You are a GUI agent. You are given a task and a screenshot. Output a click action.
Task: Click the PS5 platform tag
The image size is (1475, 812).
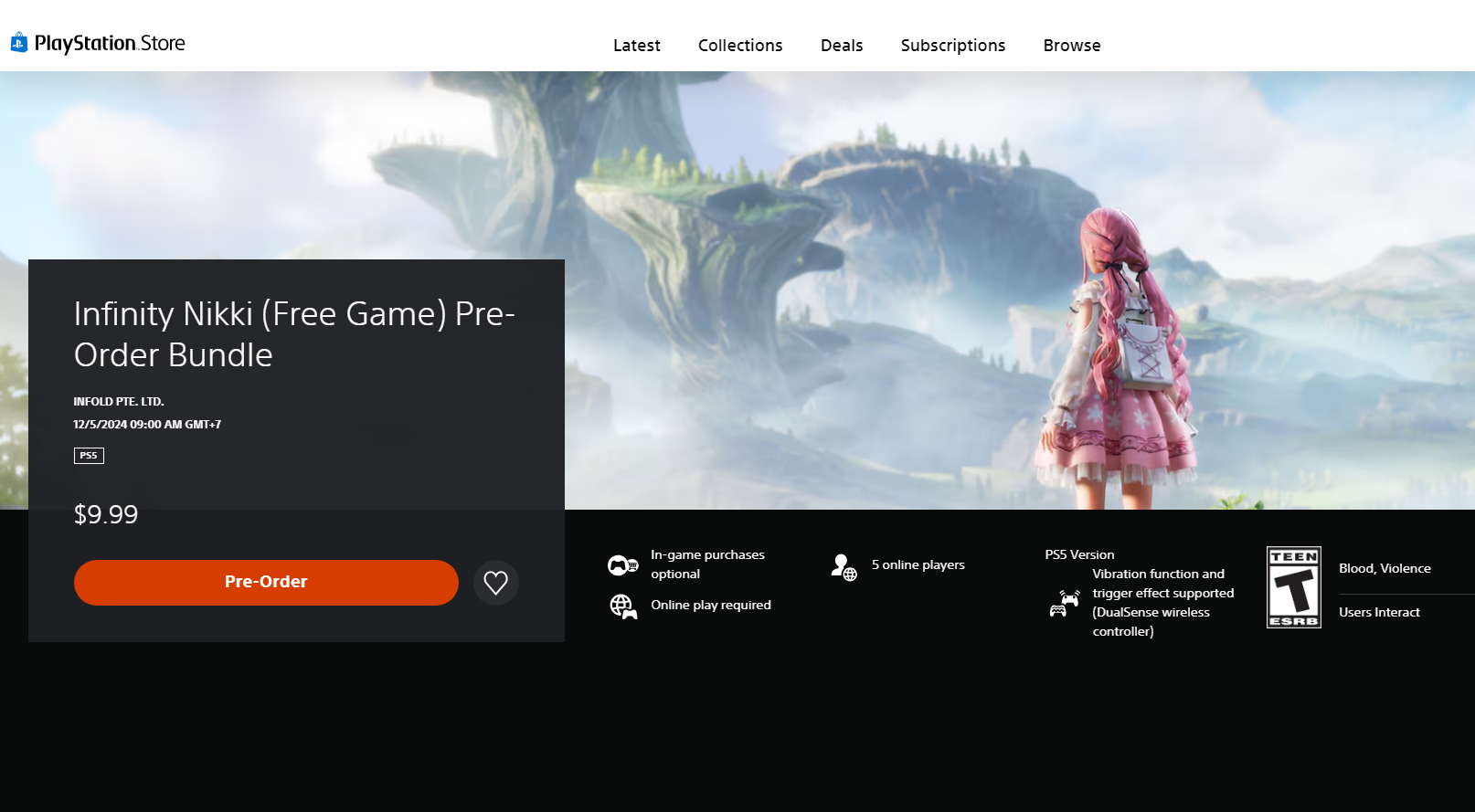coord(89,456)
